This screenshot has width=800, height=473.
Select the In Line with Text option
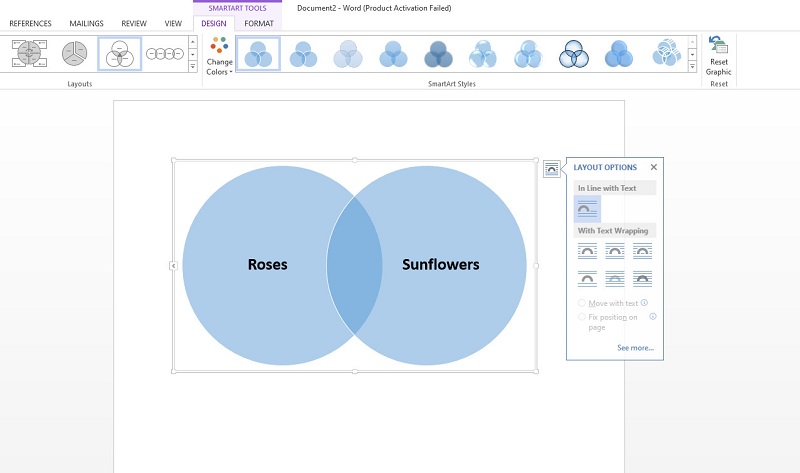[x=587, y=209]
